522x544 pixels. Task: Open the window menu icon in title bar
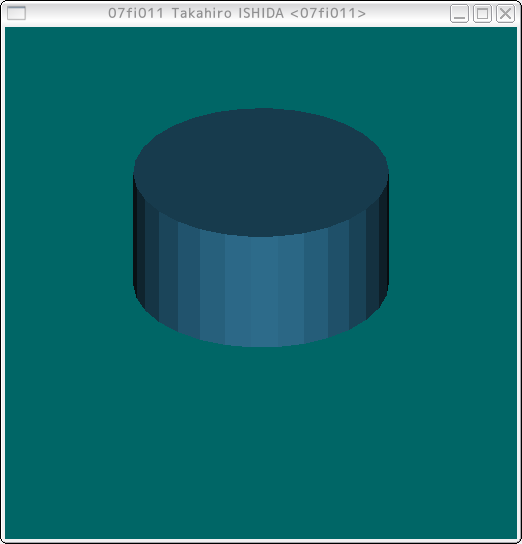coord(16,14)
